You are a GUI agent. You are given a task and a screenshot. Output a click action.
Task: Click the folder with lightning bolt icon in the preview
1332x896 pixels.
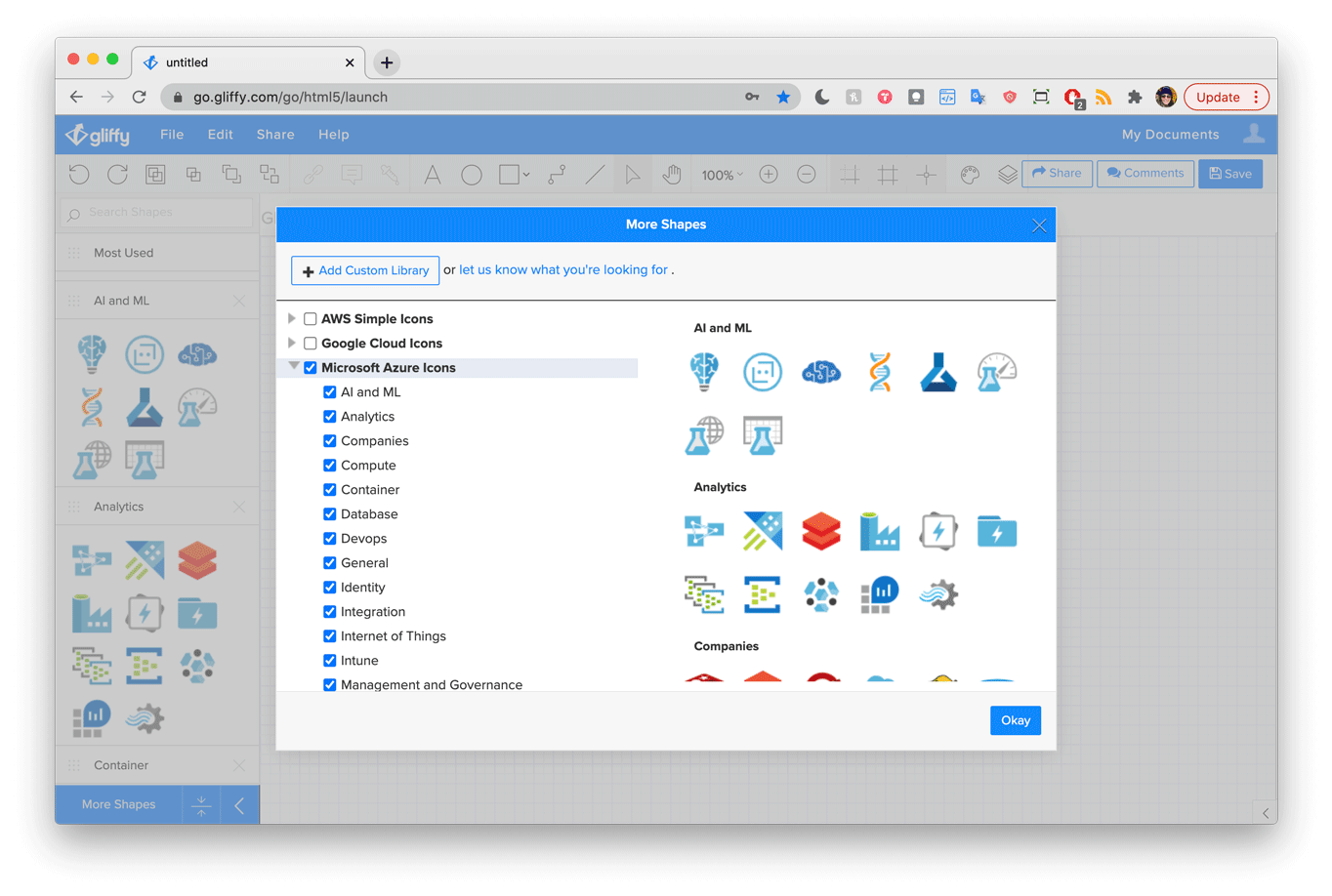[x=997, y=532]
